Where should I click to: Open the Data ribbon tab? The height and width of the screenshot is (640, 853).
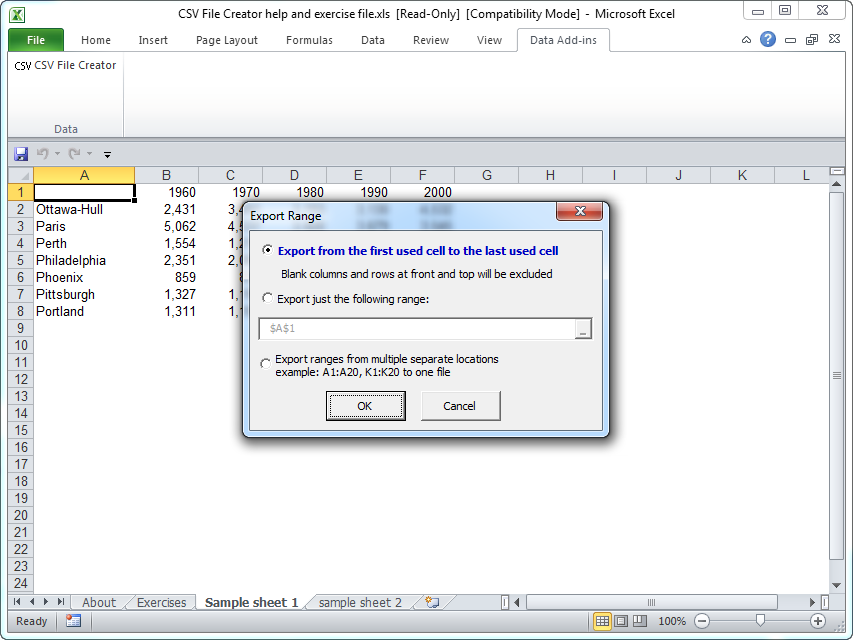373,40
